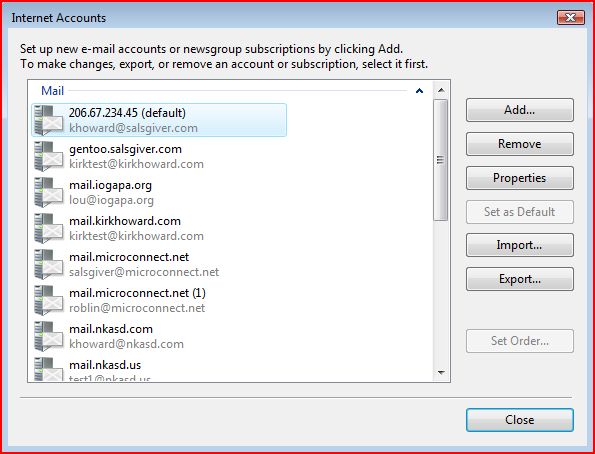Click the mail.microconnect.net (1) account icon
Image resolution: width=595 pixels, height=454 pixels.
coord(49,300)
